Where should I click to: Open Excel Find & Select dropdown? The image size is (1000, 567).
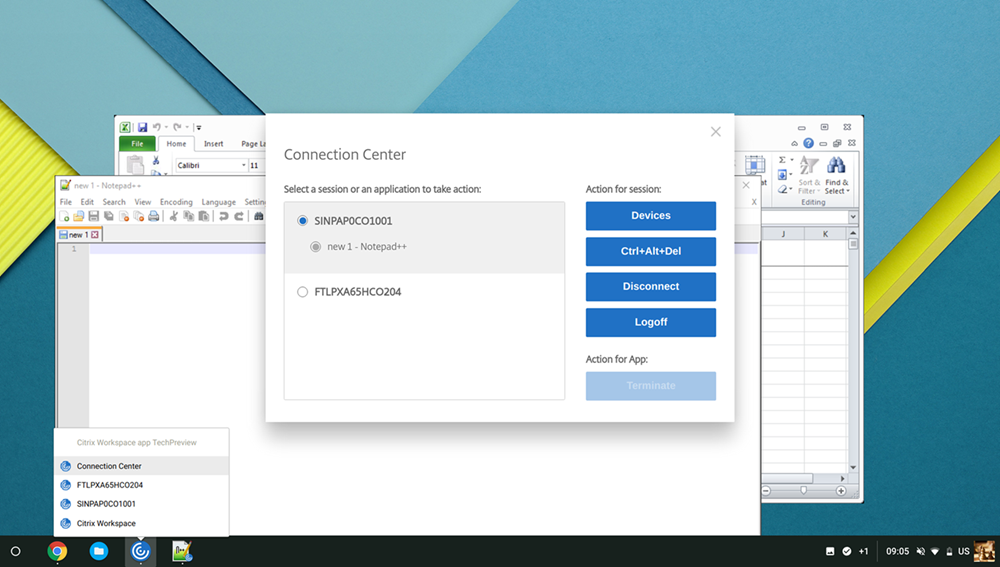tap(836, 175)
